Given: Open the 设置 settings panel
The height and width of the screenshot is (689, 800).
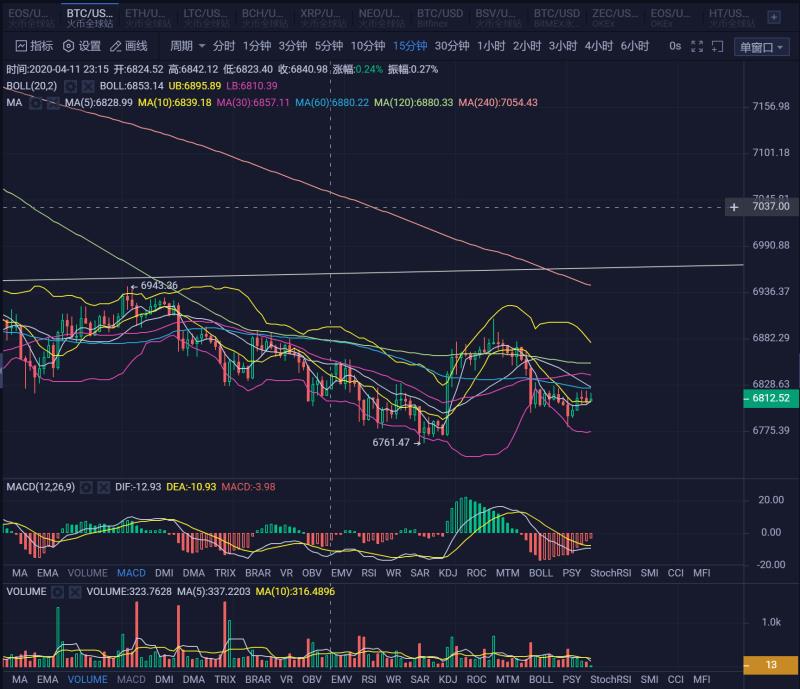Looking at the screenshot, I should [82, 46].
